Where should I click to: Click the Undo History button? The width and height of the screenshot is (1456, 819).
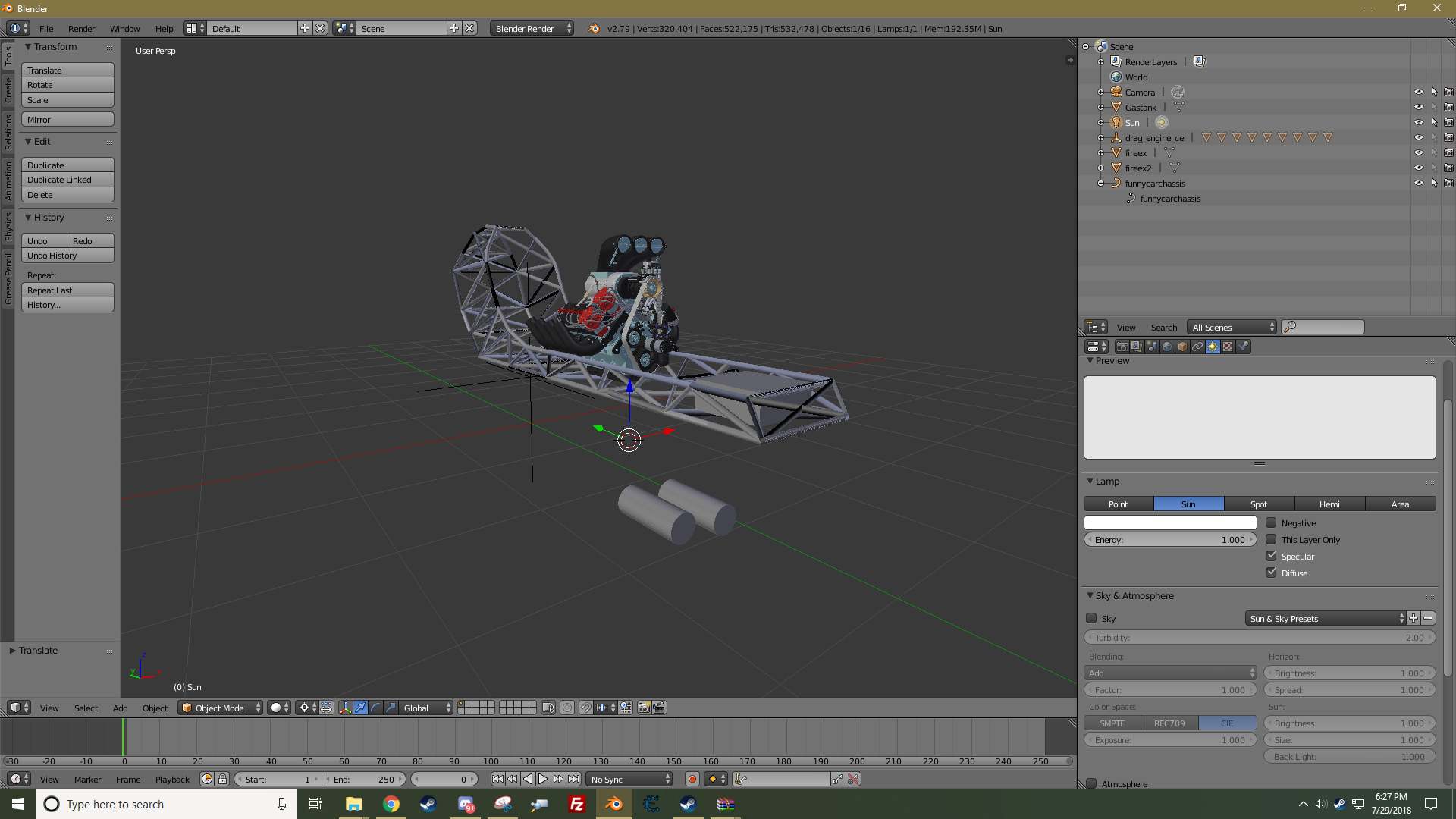pyautogui.click(x=67, y=256)
